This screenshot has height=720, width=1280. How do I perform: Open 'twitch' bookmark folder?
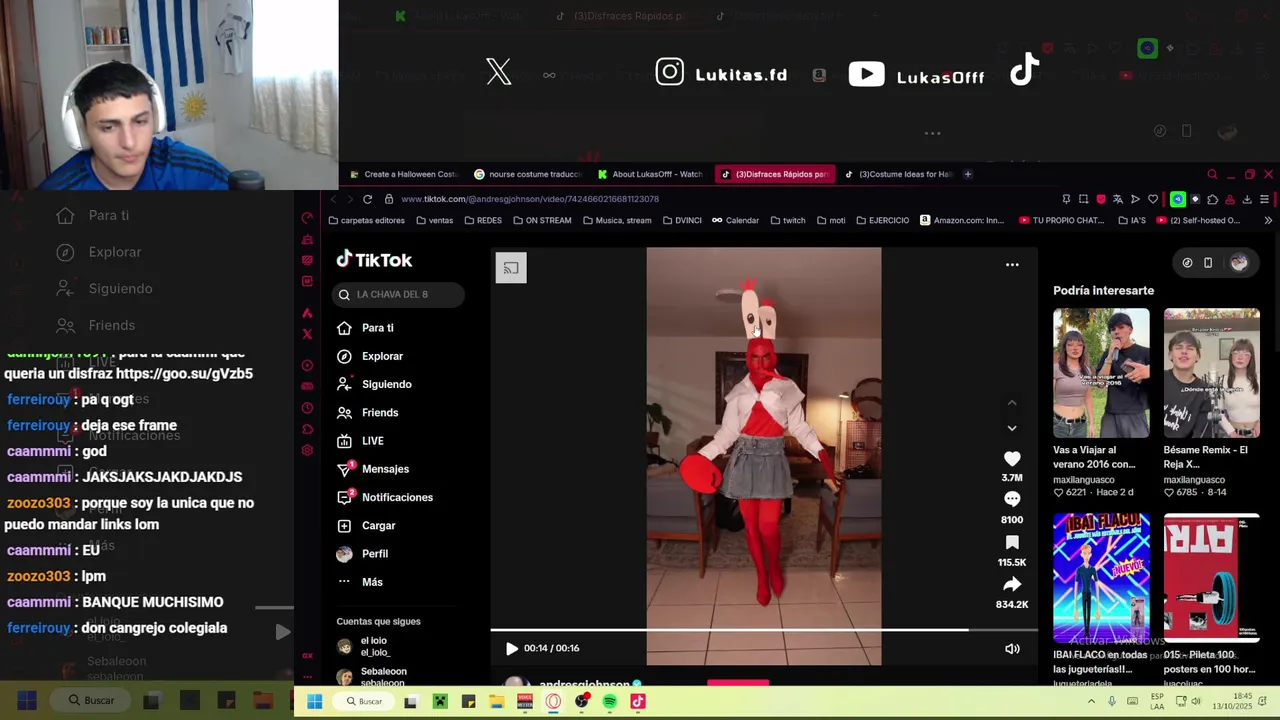point(788,220)
